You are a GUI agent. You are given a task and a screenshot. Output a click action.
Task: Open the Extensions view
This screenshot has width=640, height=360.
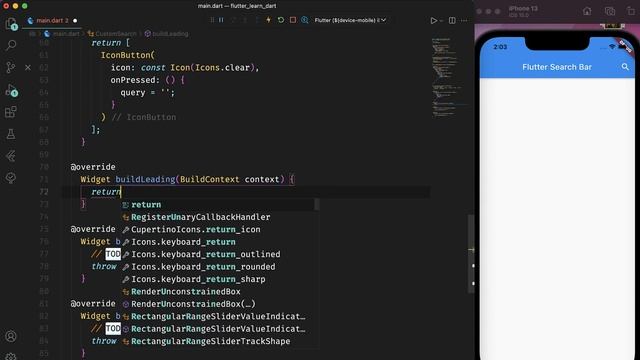tap(11, 112)
